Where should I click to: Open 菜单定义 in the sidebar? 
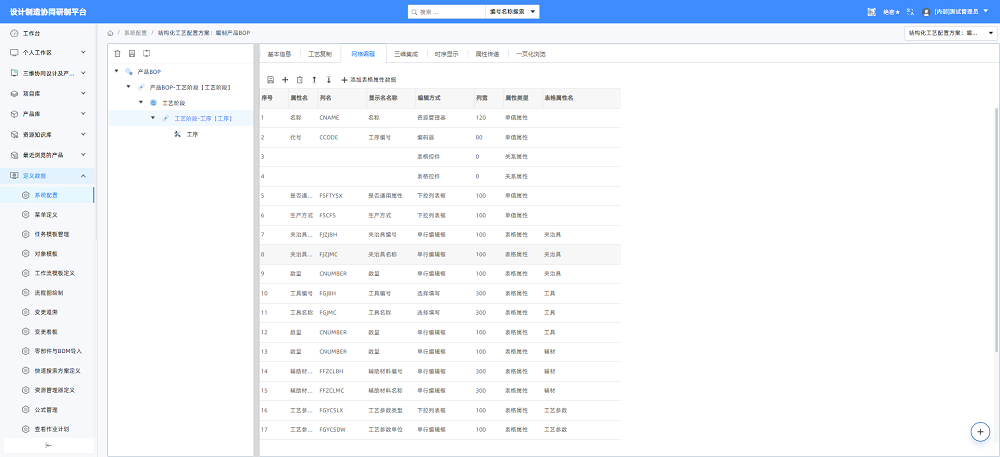[x=47, y=214]
